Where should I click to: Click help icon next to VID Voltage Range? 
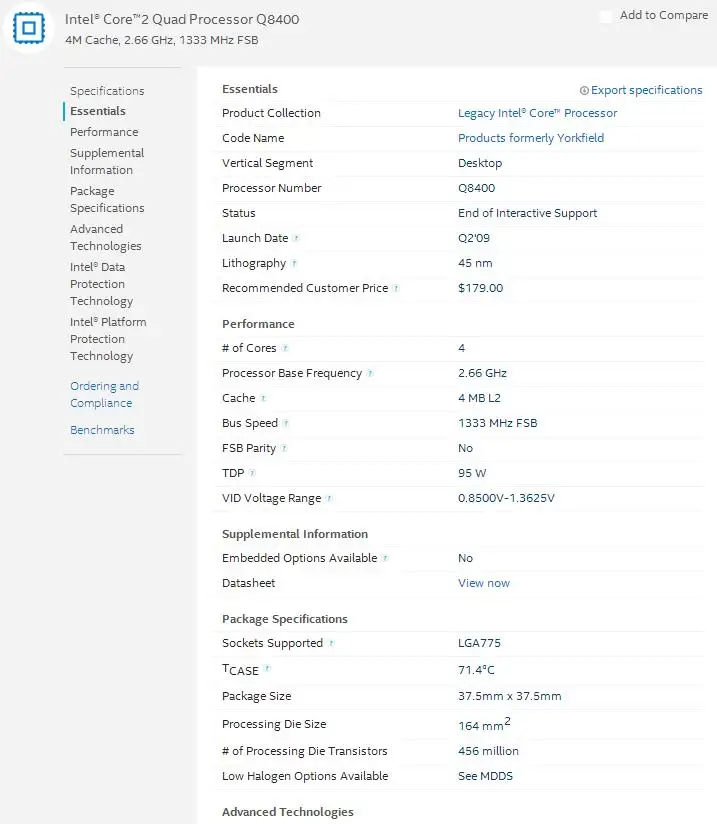coord(329,498)
